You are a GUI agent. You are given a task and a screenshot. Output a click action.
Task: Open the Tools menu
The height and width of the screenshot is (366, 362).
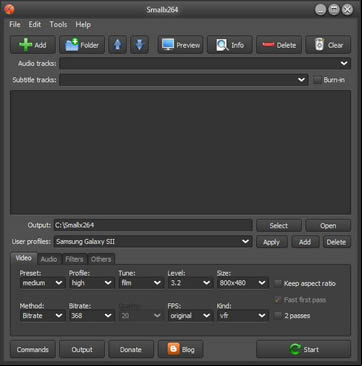click(x=58, y=25)
